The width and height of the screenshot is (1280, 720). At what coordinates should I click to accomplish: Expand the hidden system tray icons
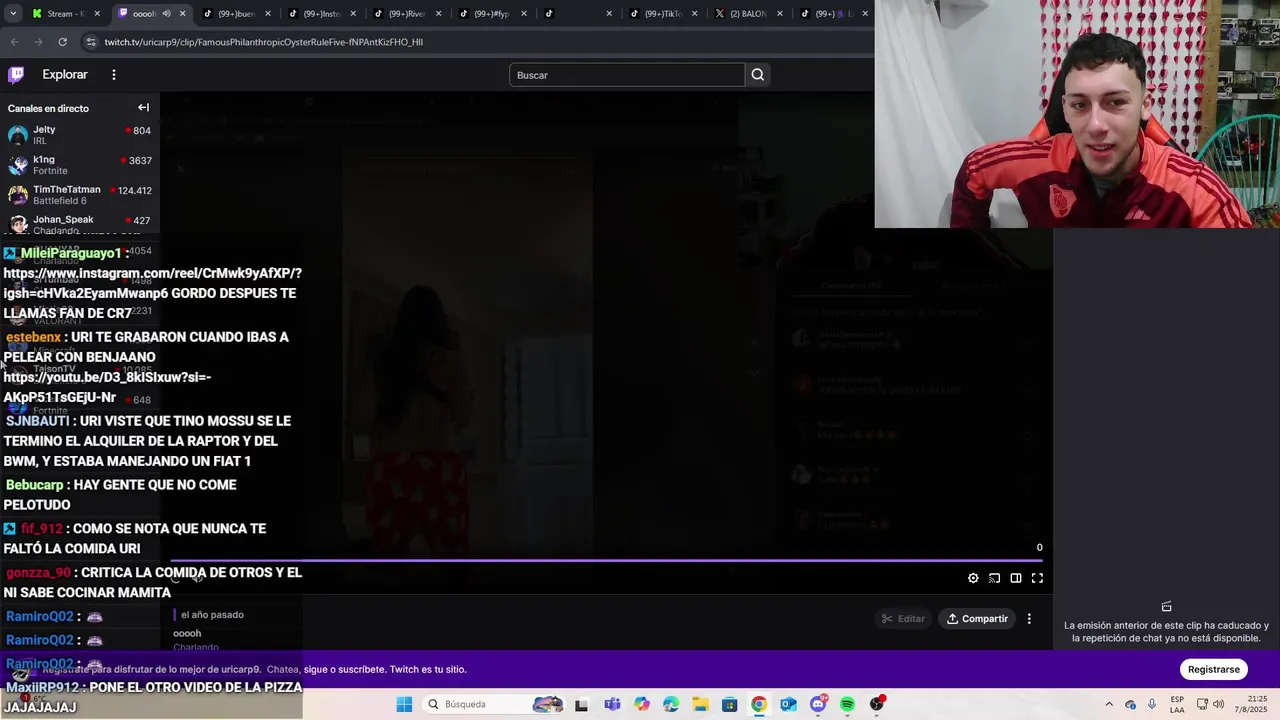pyautogui.click(x=1109, y=704)
